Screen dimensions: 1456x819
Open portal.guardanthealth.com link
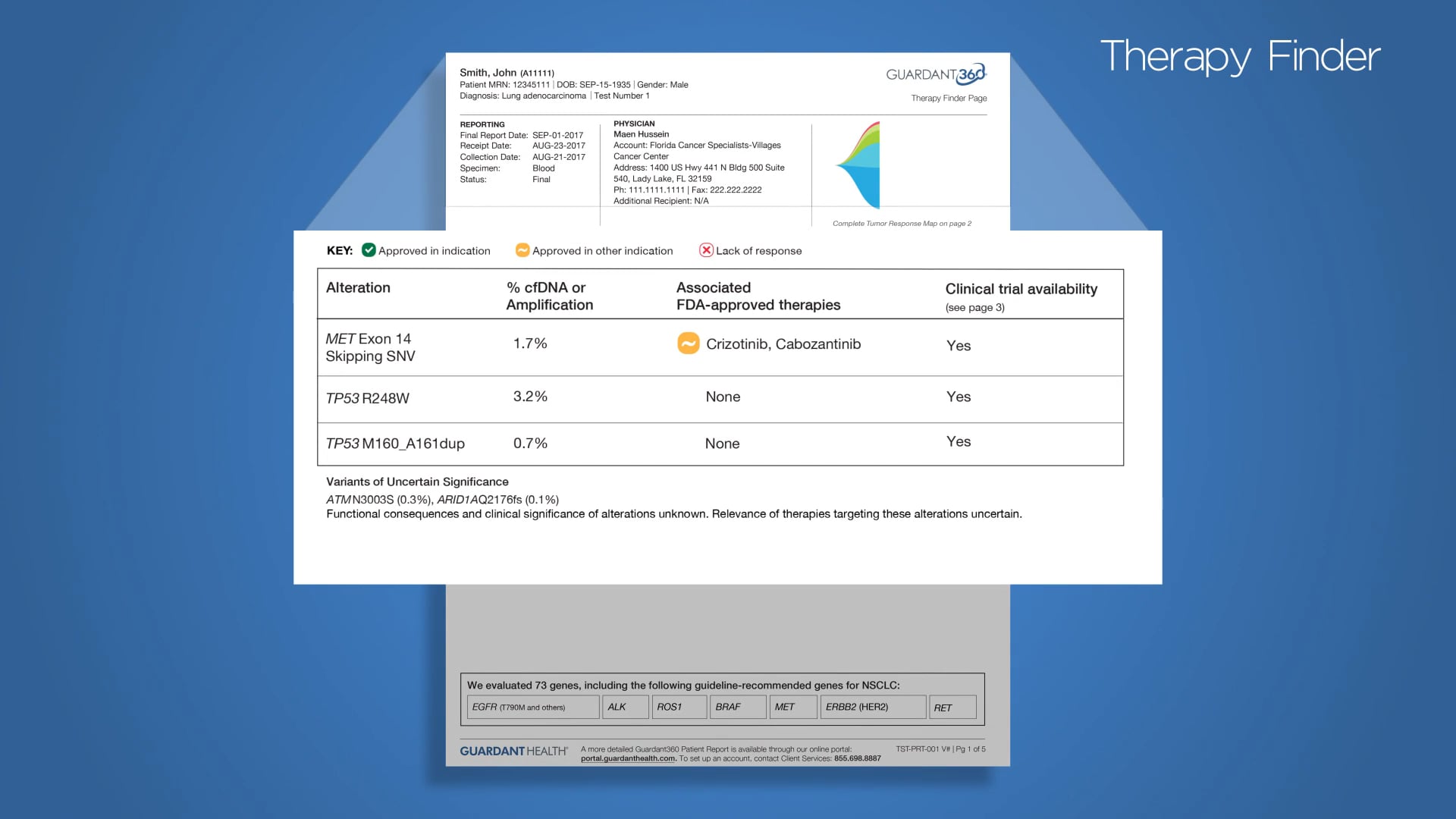(627, 758)
